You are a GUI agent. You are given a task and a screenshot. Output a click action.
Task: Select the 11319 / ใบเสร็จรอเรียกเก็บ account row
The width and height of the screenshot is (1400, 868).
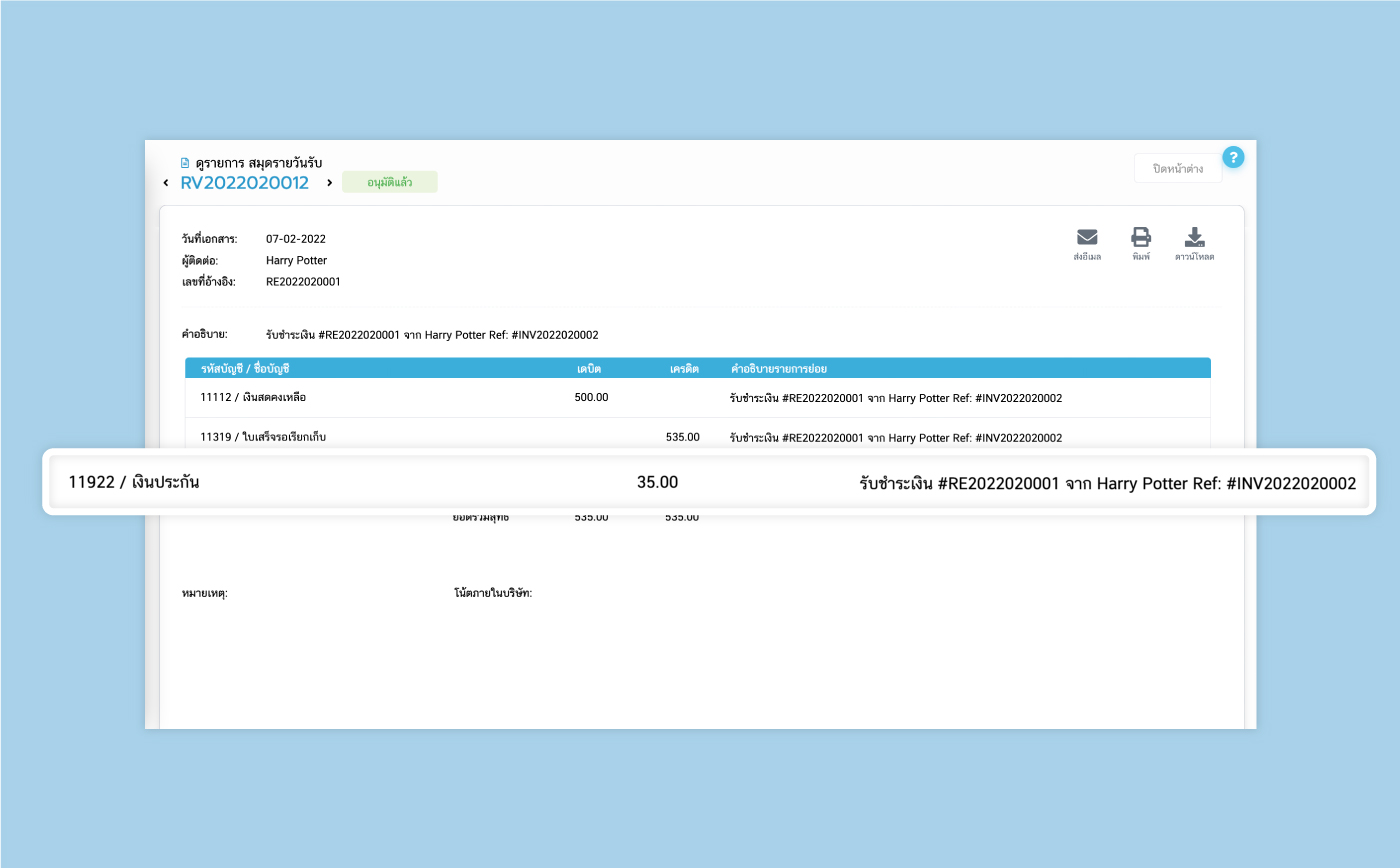263,437
